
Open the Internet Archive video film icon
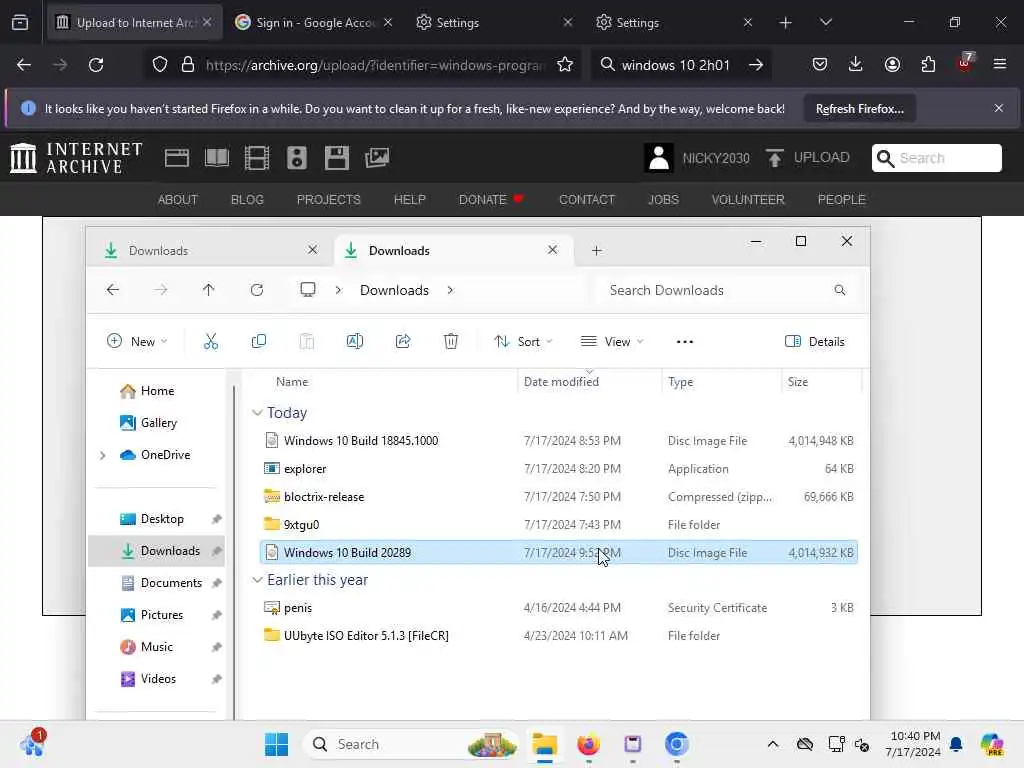(257, 158)
